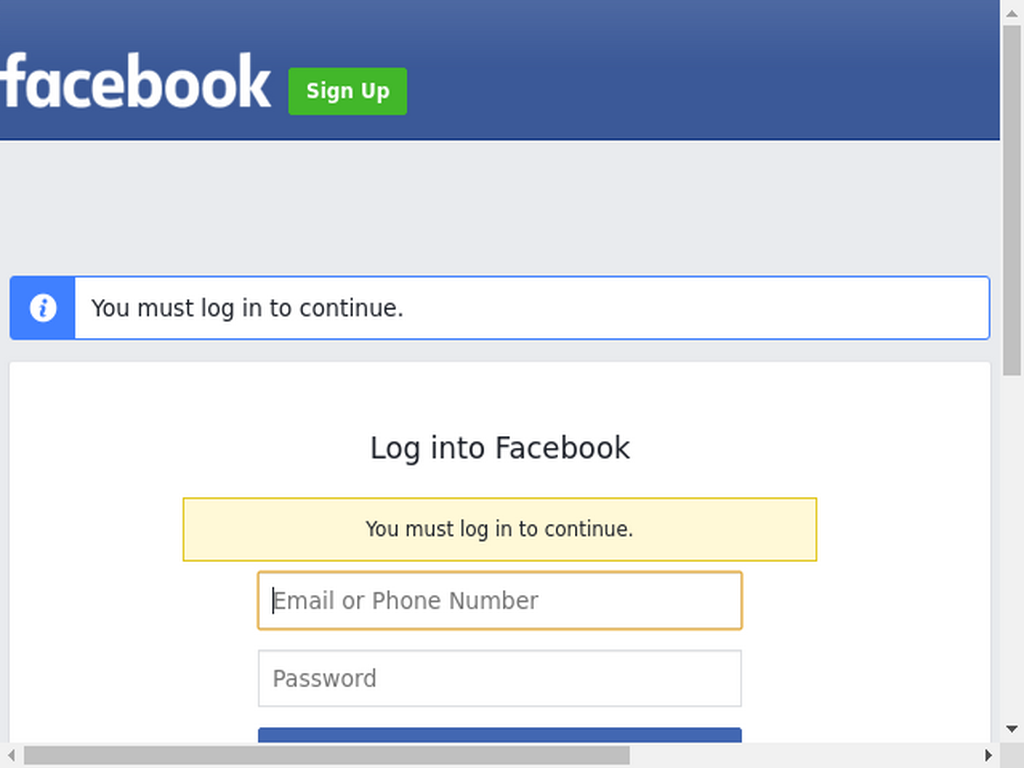Click the vertical scrollbar up arrow
This screenshot has height=768, width=1024.
(1012, 12)
